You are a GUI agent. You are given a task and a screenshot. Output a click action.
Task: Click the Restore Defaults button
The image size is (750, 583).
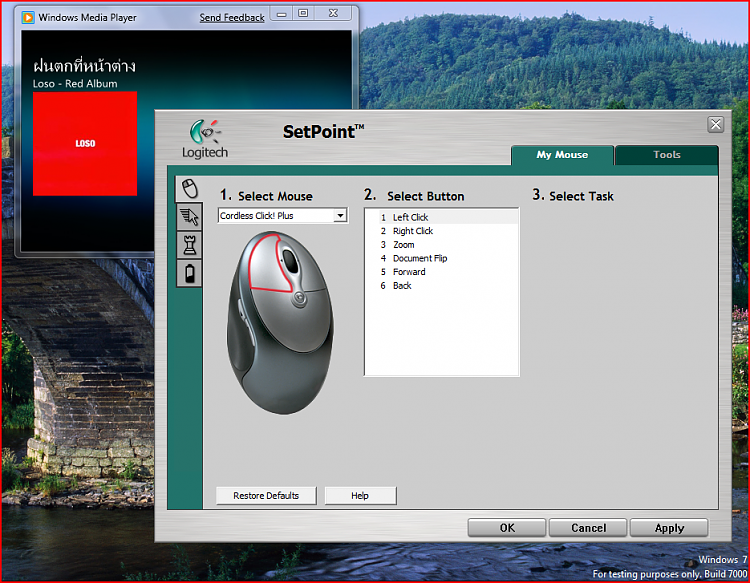266,495
